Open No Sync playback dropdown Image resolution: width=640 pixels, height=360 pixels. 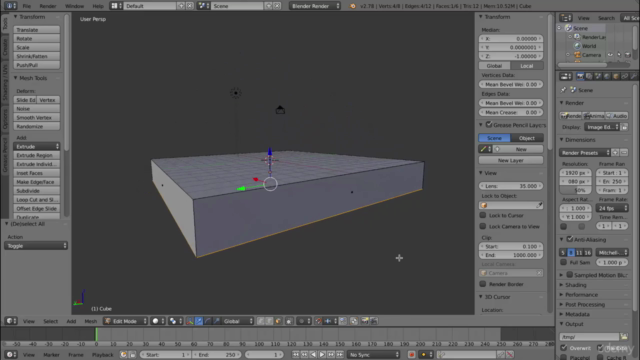coord(373,355)
